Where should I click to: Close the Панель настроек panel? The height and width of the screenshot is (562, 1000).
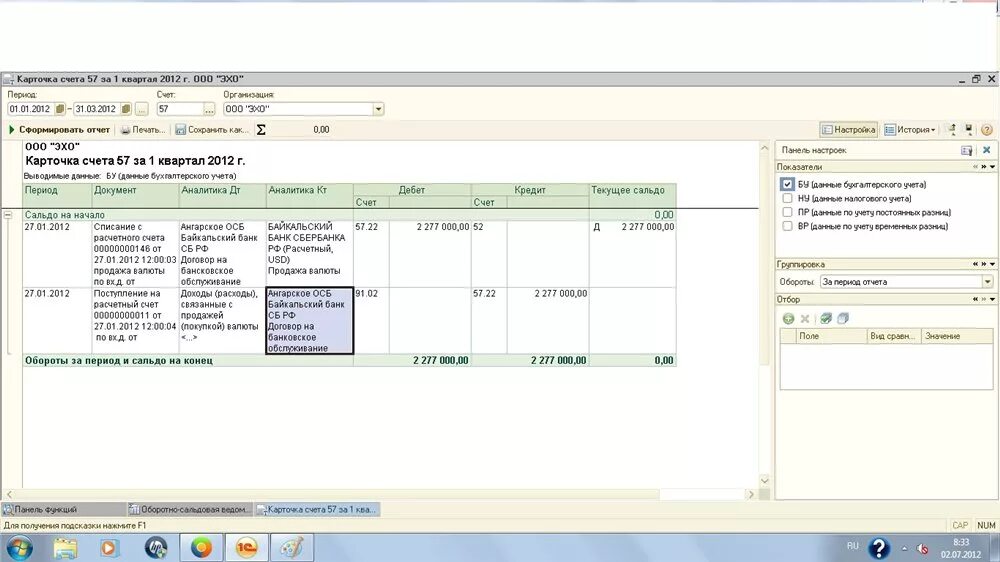[x=987, y=150]
